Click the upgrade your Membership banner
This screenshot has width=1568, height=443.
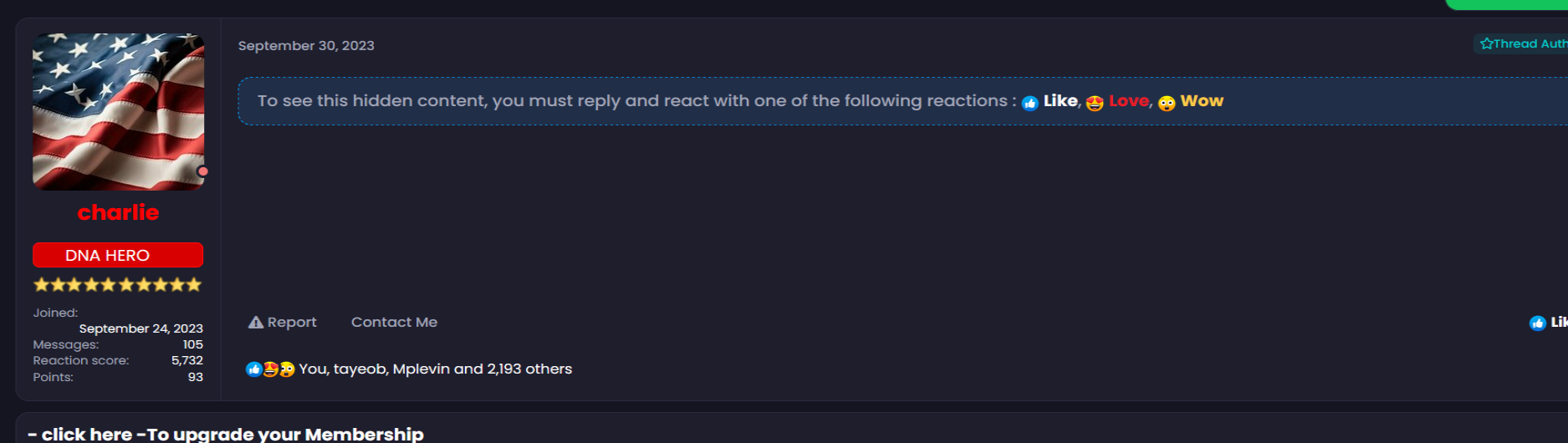(226, 434)
